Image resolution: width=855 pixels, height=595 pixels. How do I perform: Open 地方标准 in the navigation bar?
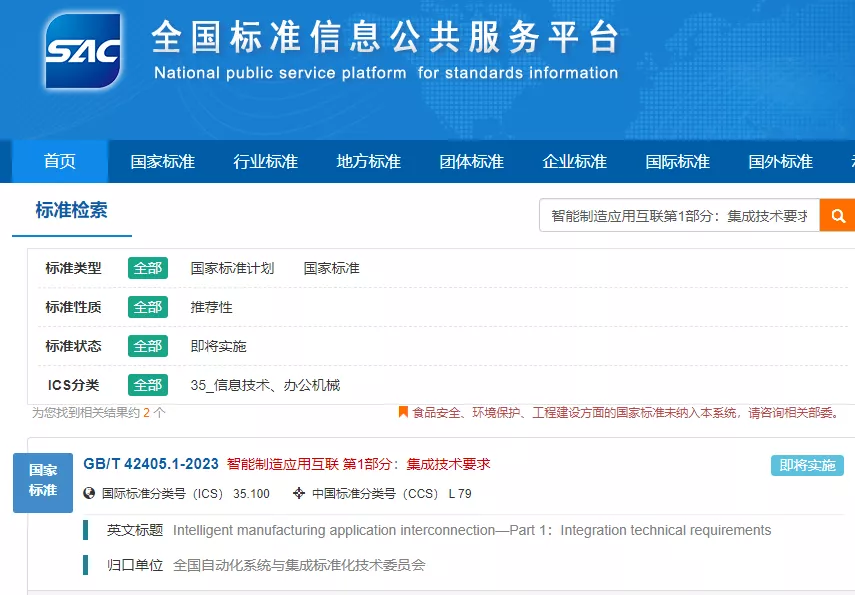tap(369, 161)
